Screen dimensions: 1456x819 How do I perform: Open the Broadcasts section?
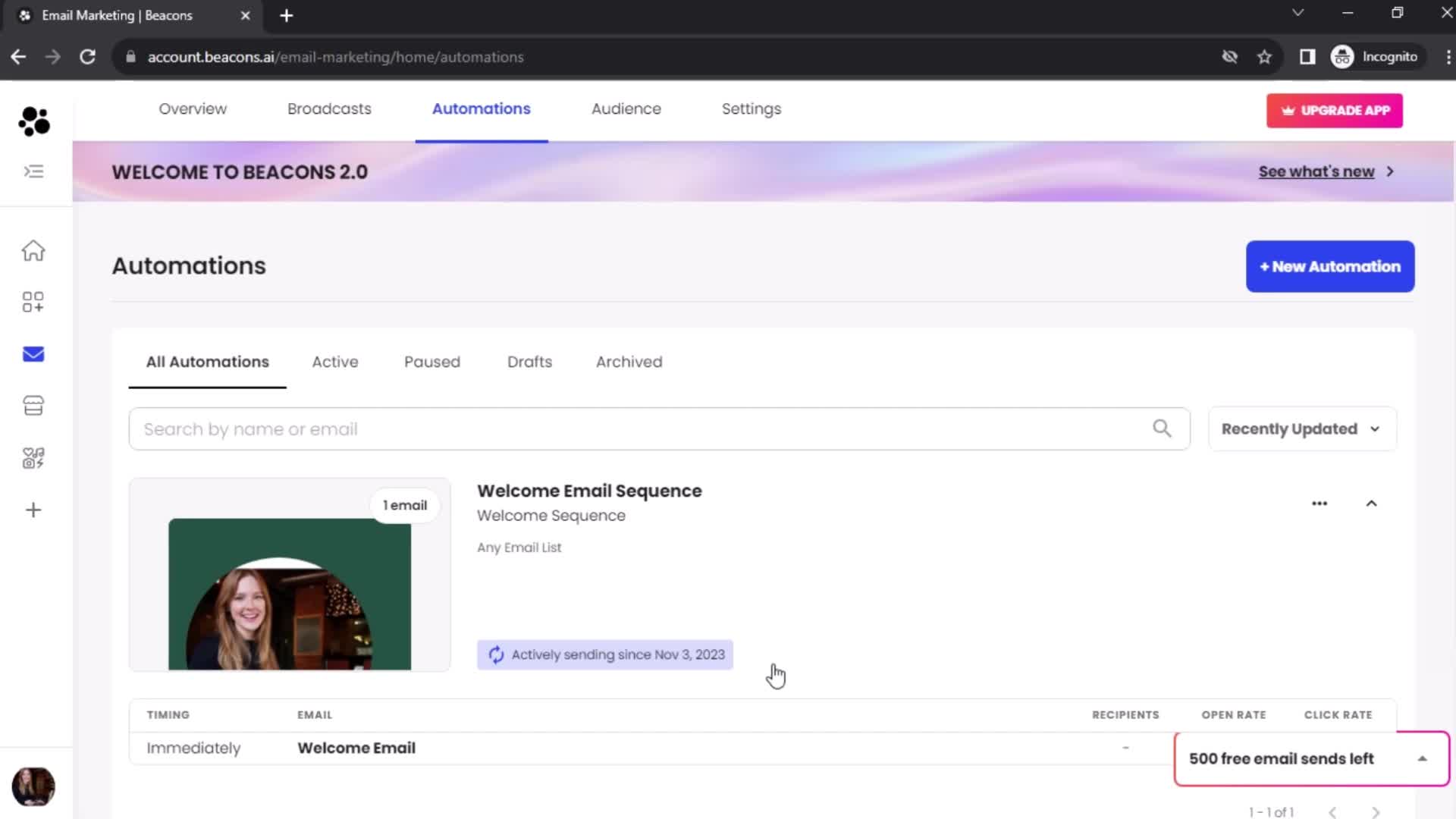point(329,109)
